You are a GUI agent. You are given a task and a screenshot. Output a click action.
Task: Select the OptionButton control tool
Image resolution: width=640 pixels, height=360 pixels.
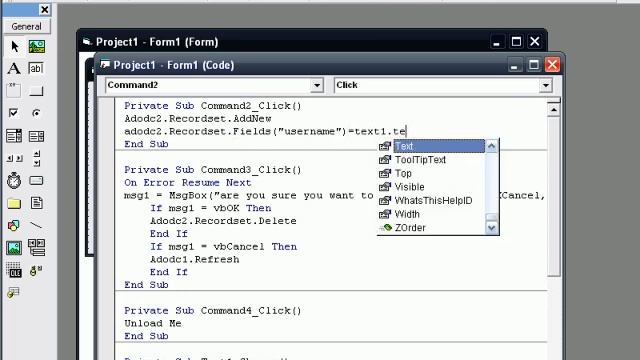(x=37, y=113)
